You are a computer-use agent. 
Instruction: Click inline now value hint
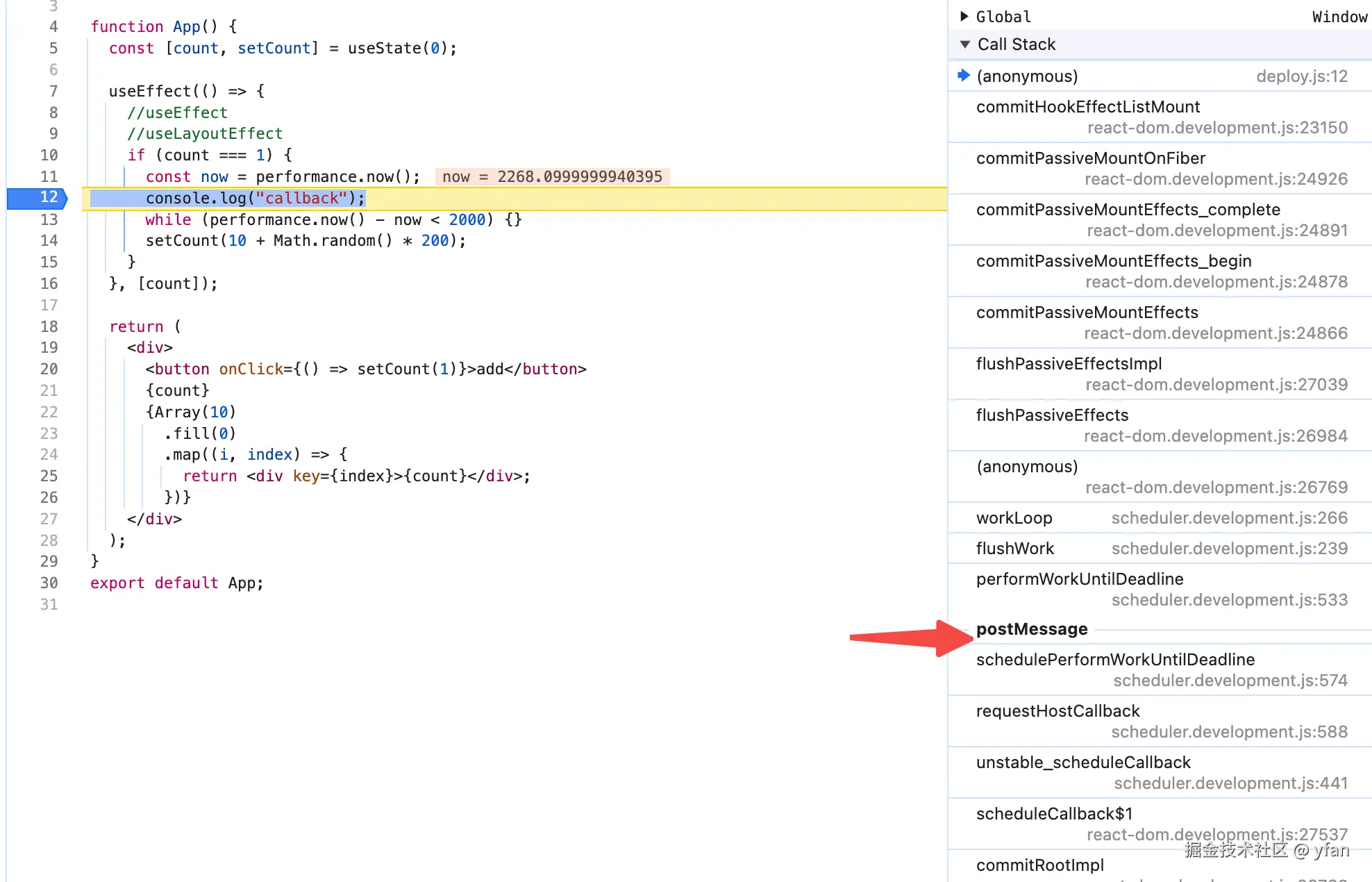coord(552,176)
